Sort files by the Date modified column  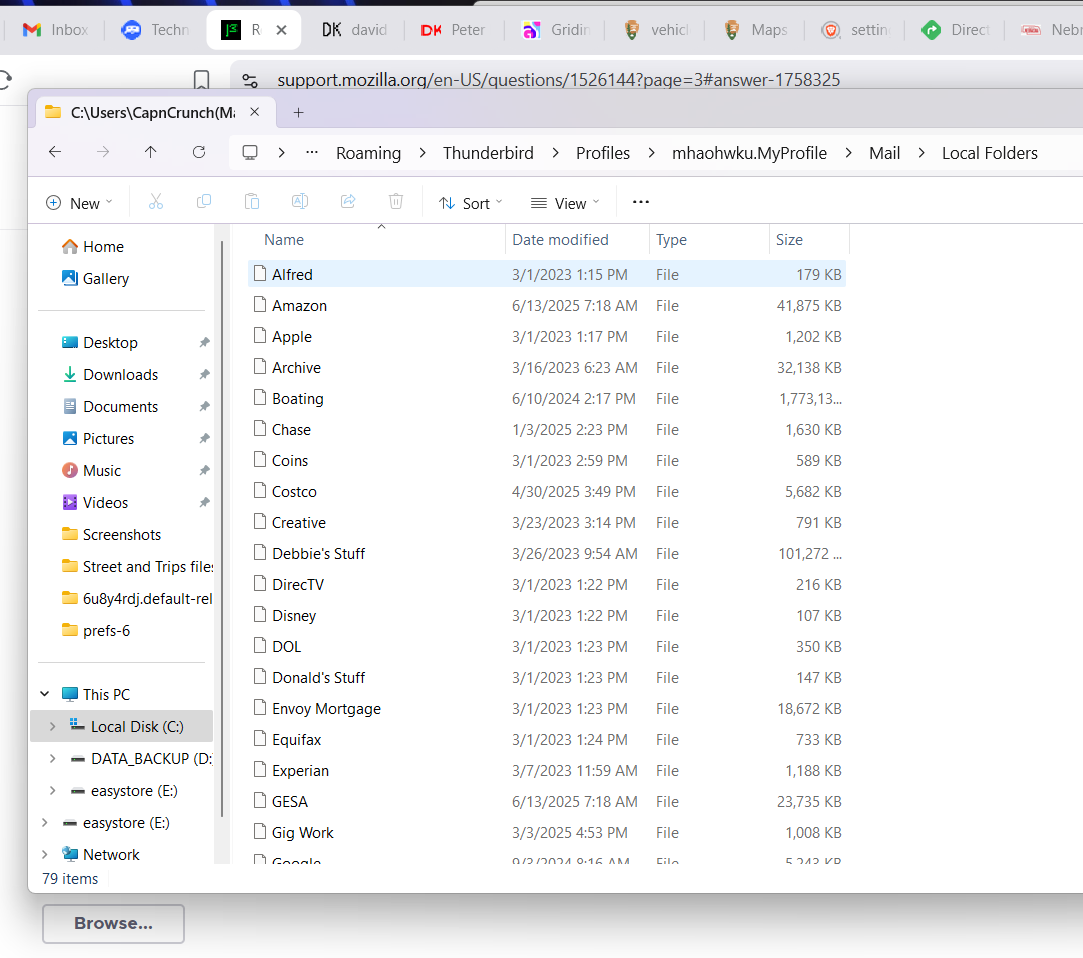click(x=560, y=240)
